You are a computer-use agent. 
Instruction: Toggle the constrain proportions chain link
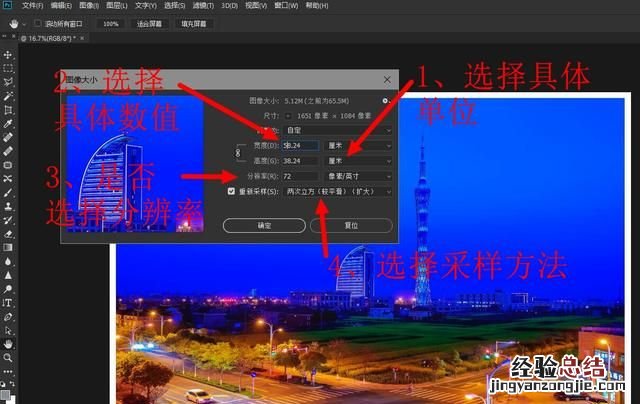[x=238, y=153]
